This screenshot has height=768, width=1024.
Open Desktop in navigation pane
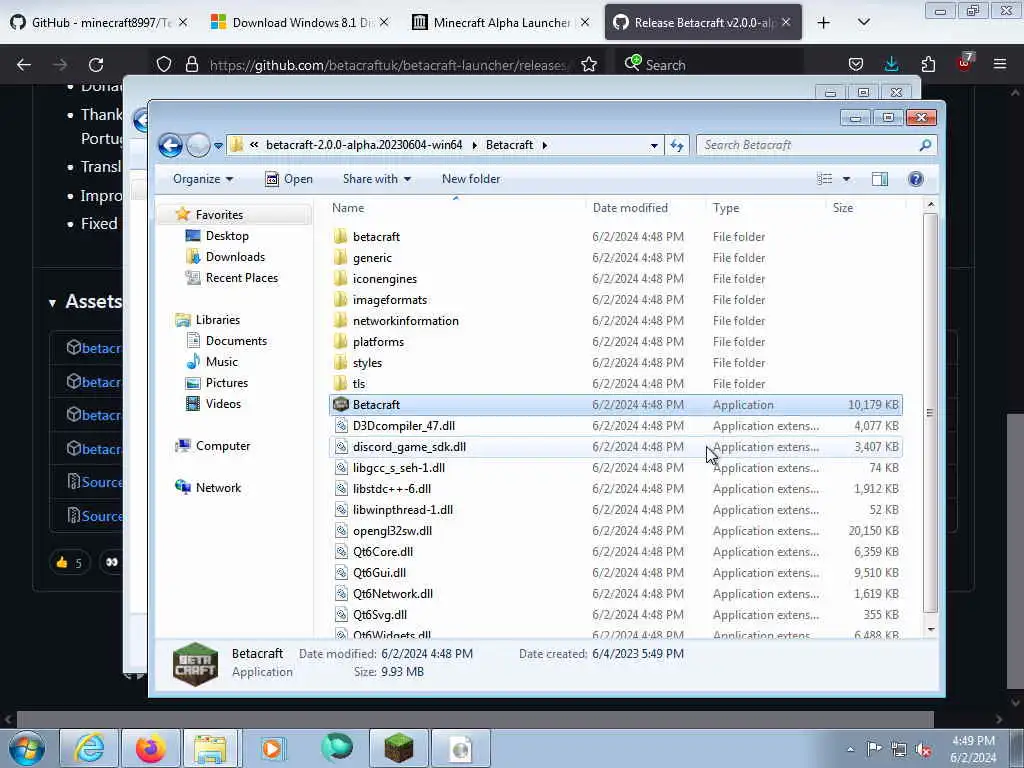(x=227, y=236)
